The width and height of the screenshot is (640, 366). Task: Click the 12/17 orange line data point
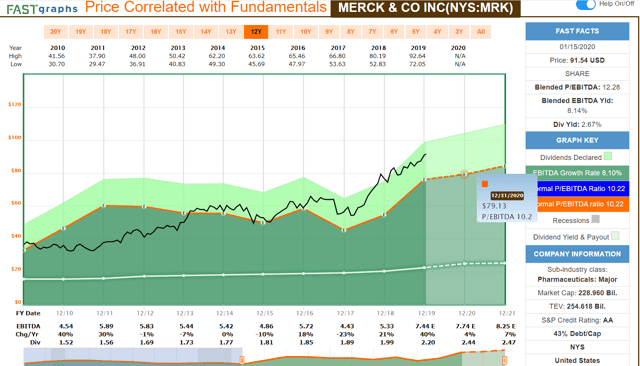point(344,230)
